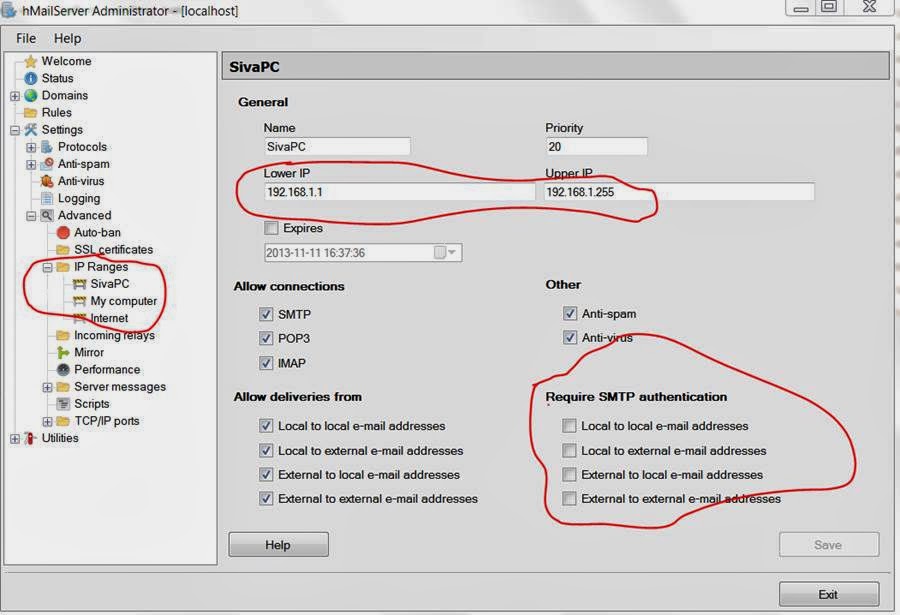The height and width of the screenshot is (615, 900).
Task: Click the Incoming relays folder icon
Action: tap(63, 335)
